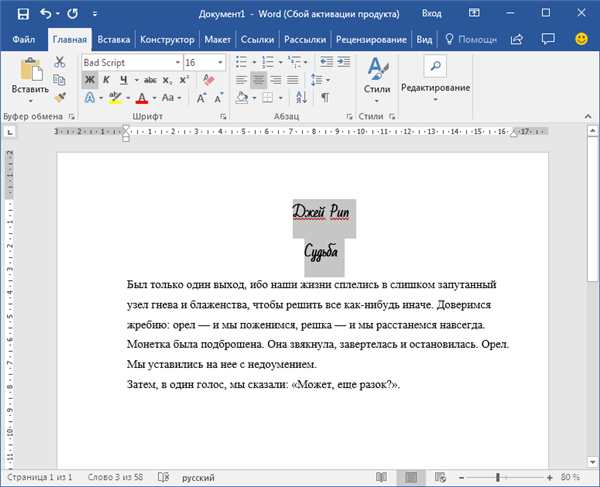Switch to the Рецензирование tab
600x487 pixels.
[x=371, y=40]
